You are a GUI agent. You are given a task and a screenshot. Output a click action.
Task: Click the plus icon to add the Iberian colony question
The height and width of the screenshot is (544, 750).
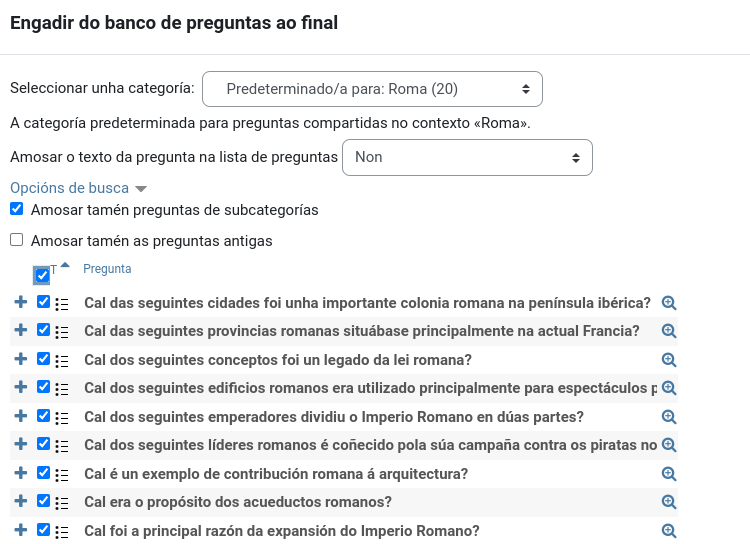(x=20, y=302)
